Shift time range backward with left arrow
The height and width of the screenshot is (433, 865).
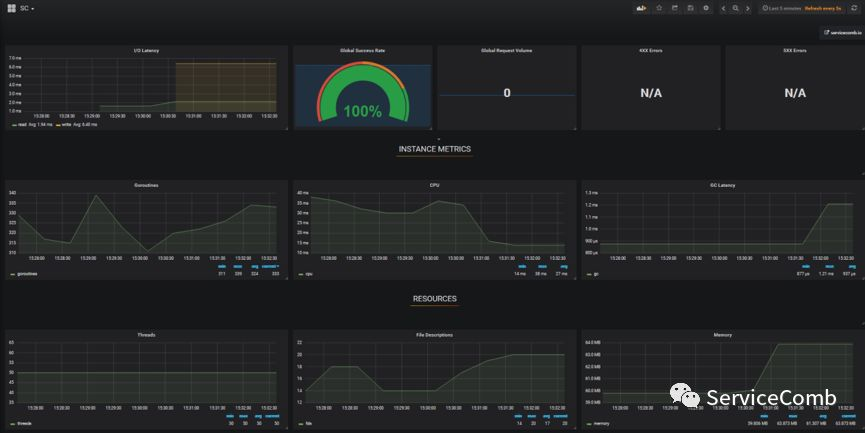[x=723, y=8]
